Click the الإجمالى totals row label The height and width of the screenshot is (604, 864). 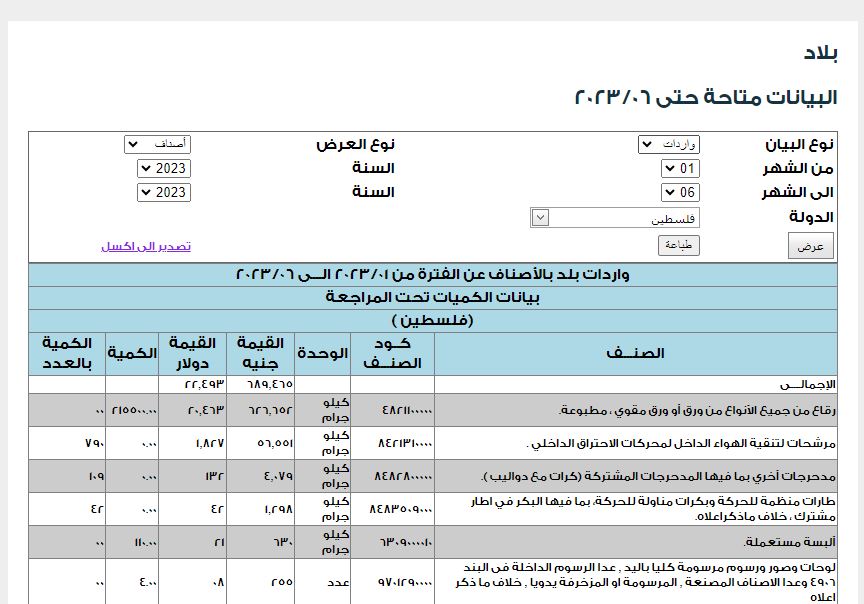808,384
